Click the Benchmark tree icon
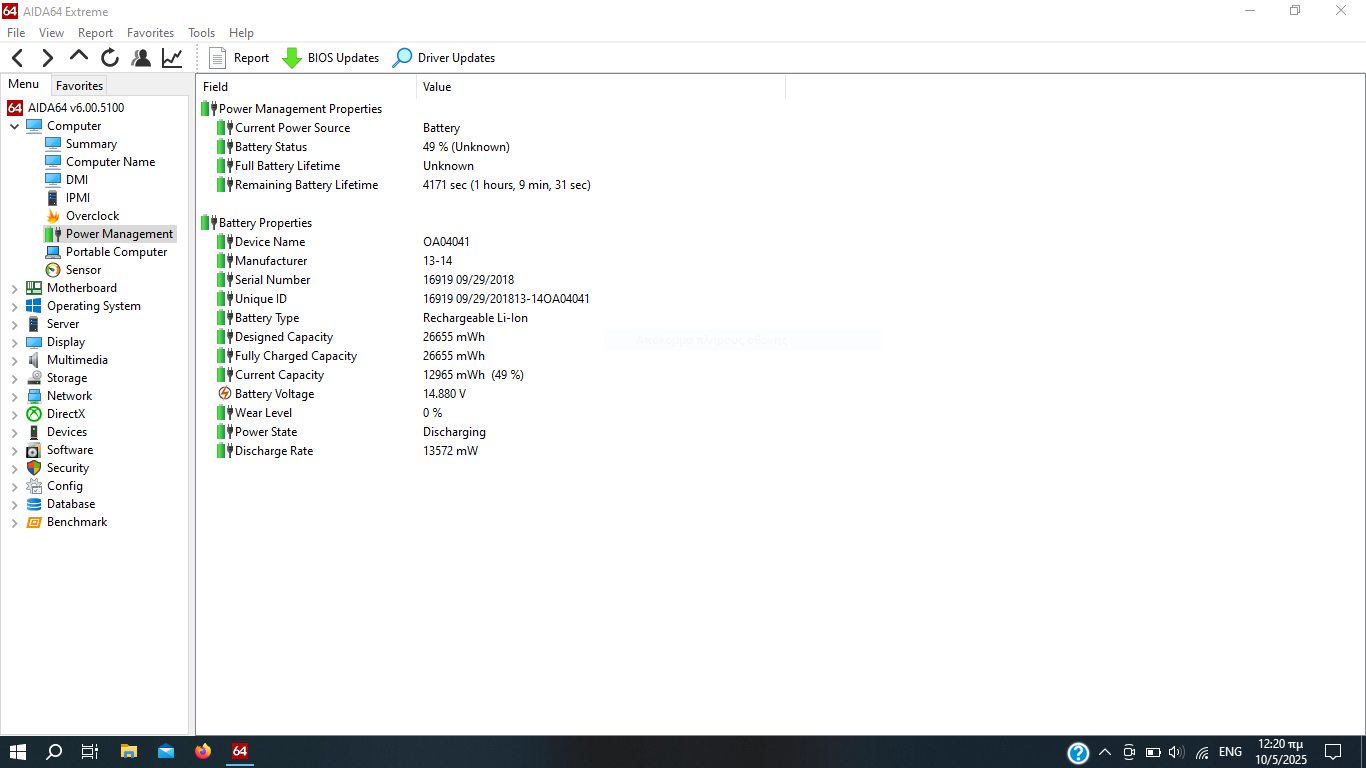 (34, 522)
